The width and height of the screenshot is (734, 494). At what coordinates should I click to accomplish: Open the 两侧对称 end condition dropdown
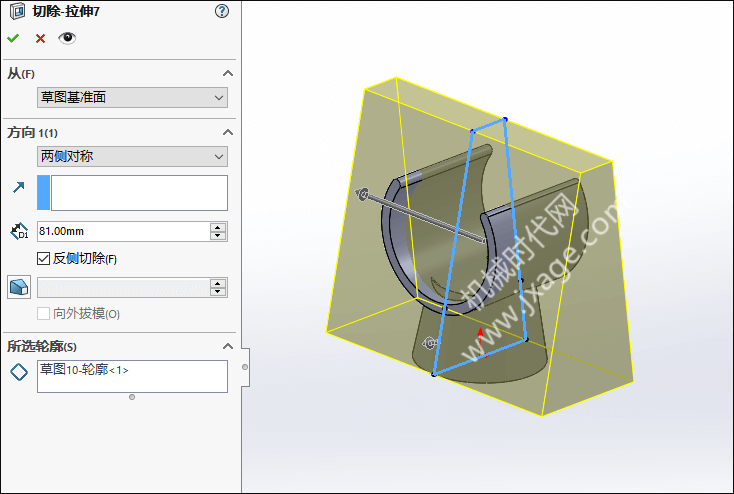coord(132,156)
